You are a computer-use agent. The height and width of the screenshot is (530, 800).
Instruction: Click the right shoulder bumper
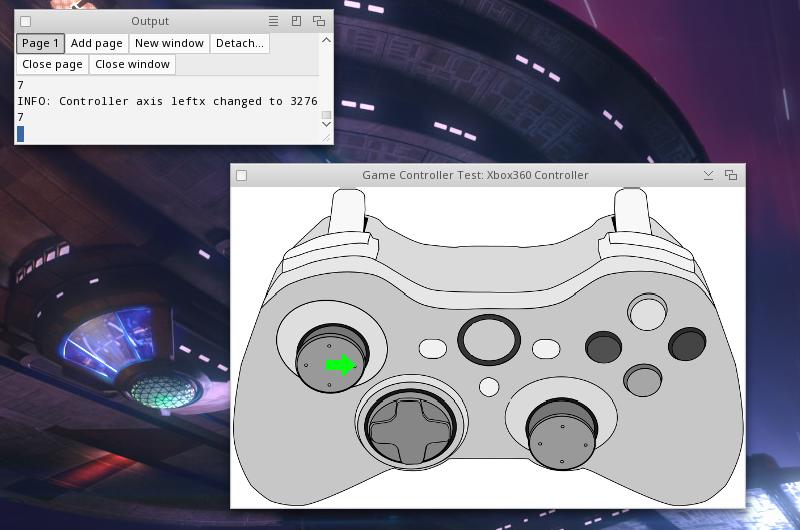coord(646,250)
